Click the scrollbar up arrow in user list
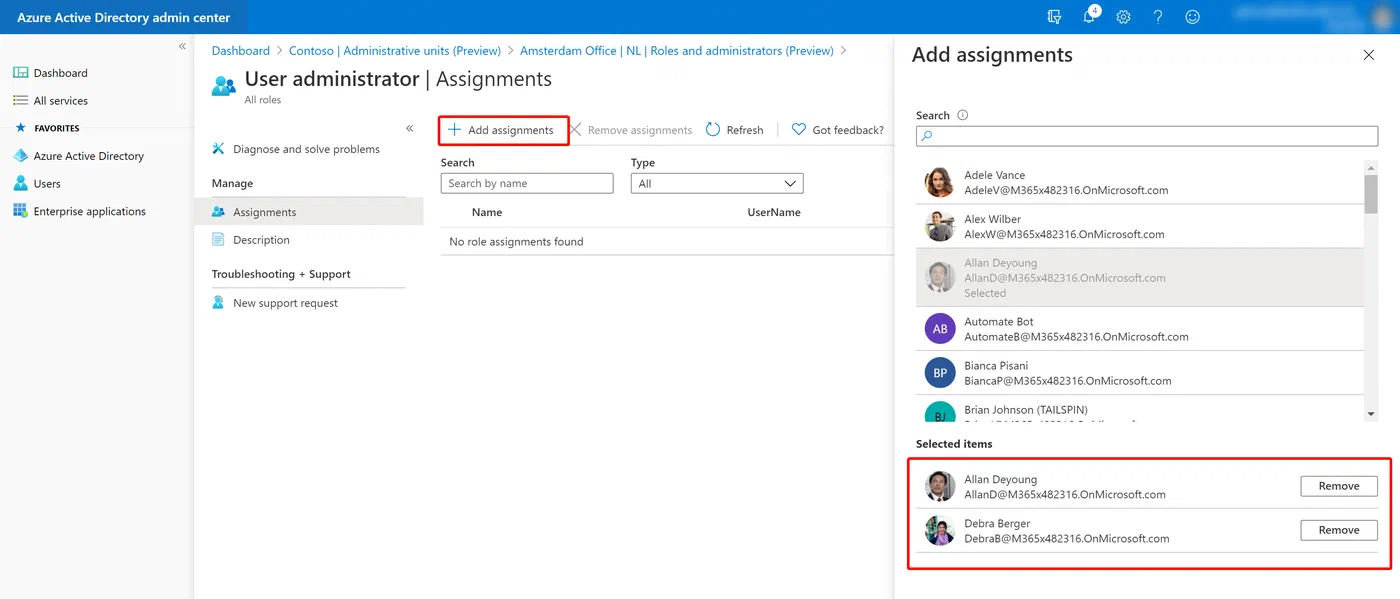 pos(1370,168)
